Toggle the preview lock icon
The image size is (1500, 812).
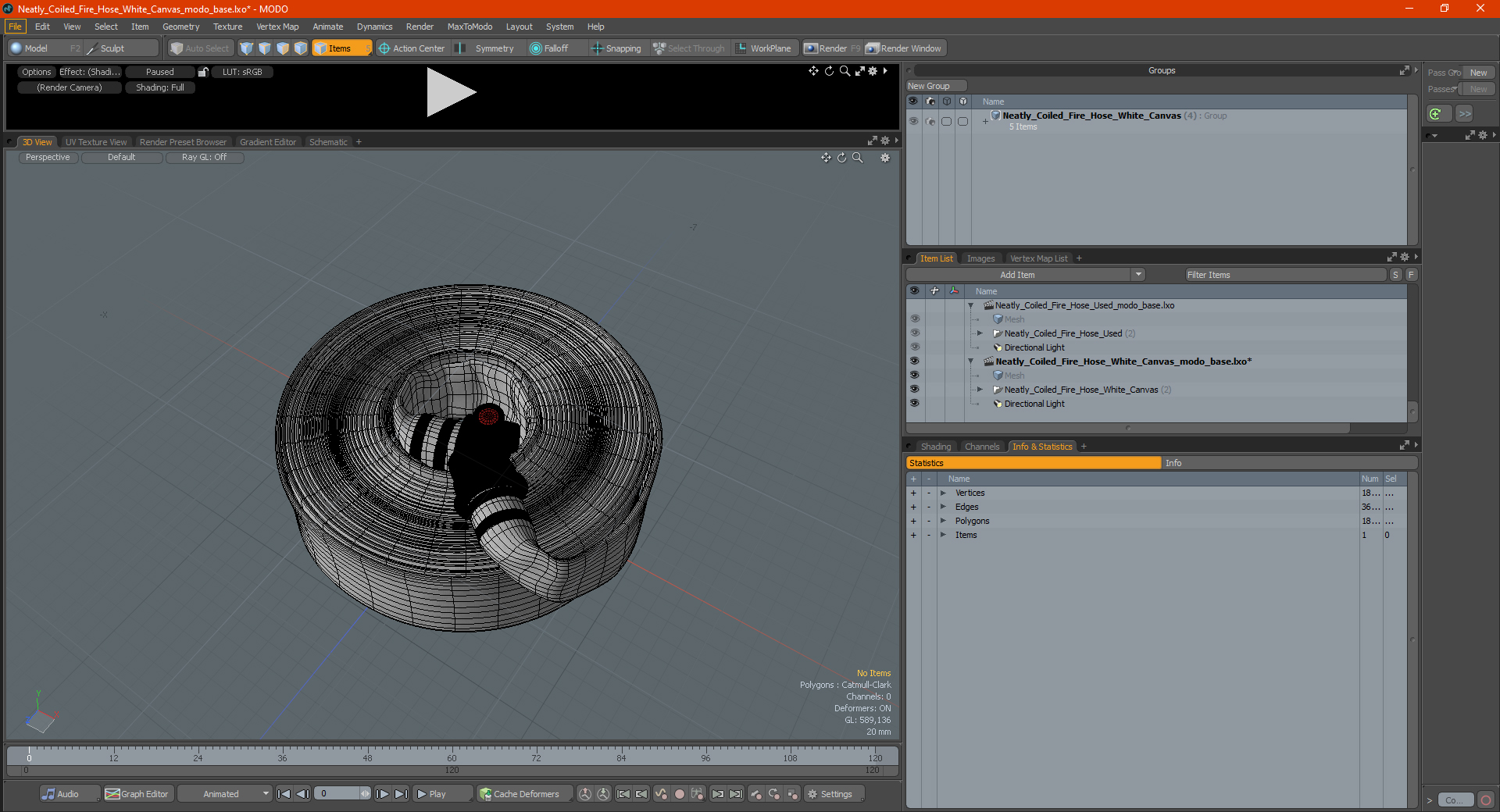(x=203, y=72)
